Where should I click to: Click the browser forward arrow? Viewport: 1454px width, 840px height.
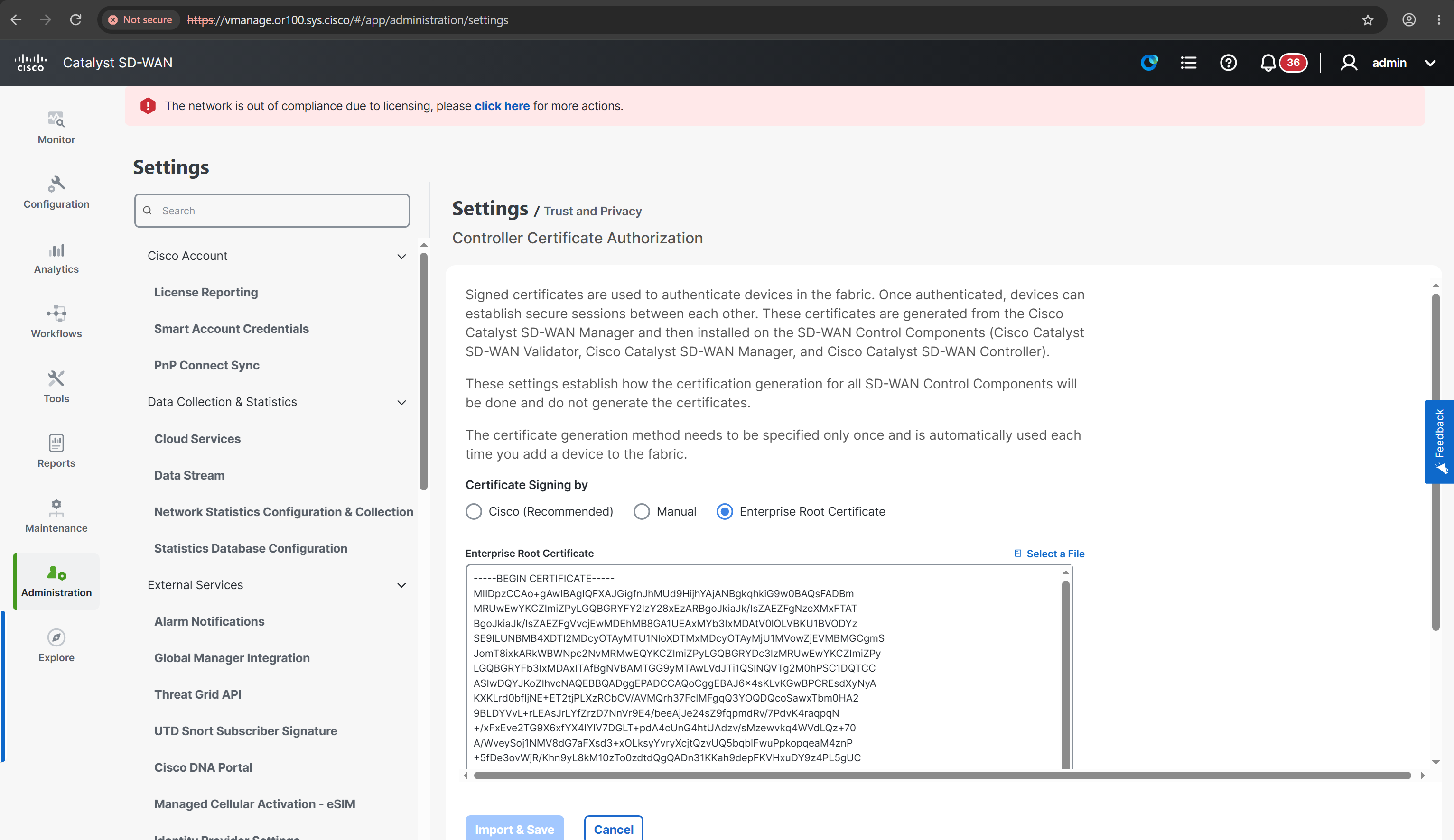tap(46, 19)
